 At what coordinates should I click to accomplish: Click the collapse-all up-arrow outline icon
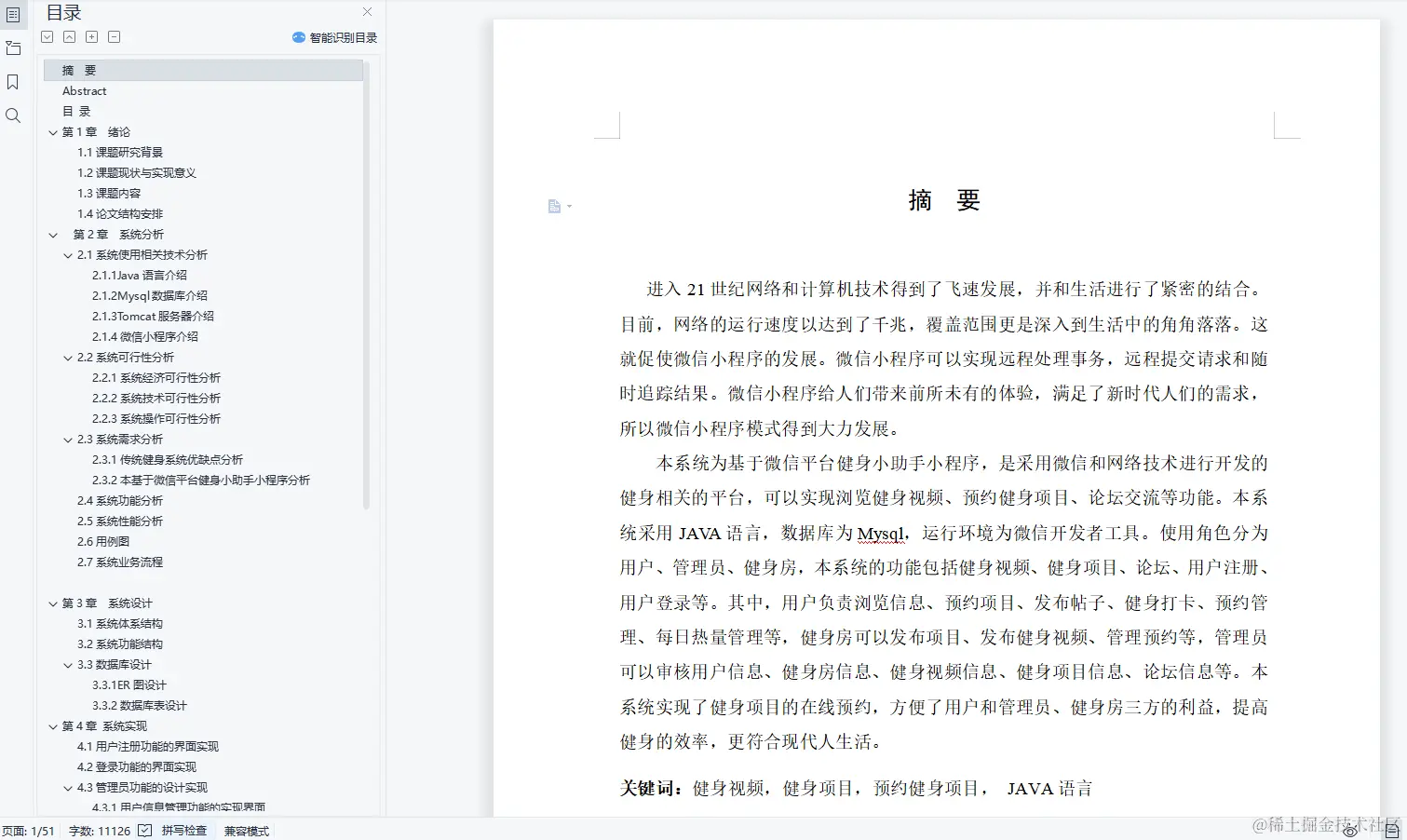coord(70,37)
